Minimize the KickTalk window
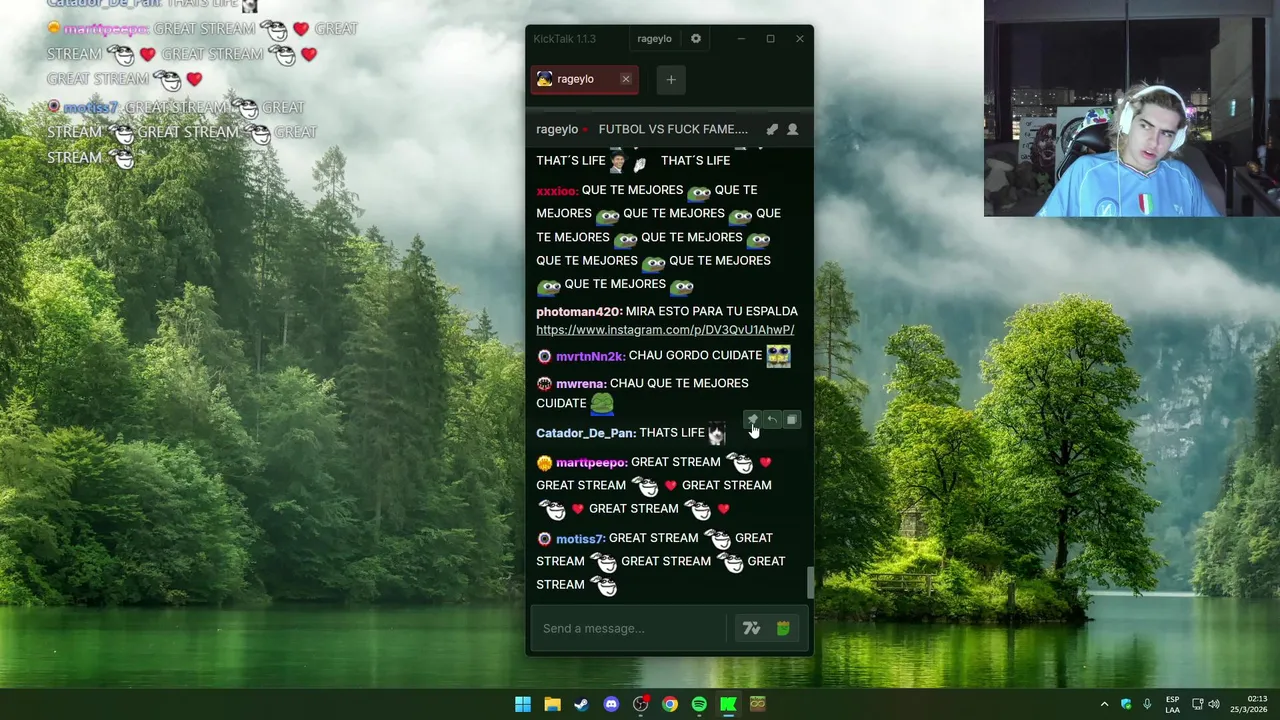The width and height of the screenshot is (1280, 720). (741, 39)
